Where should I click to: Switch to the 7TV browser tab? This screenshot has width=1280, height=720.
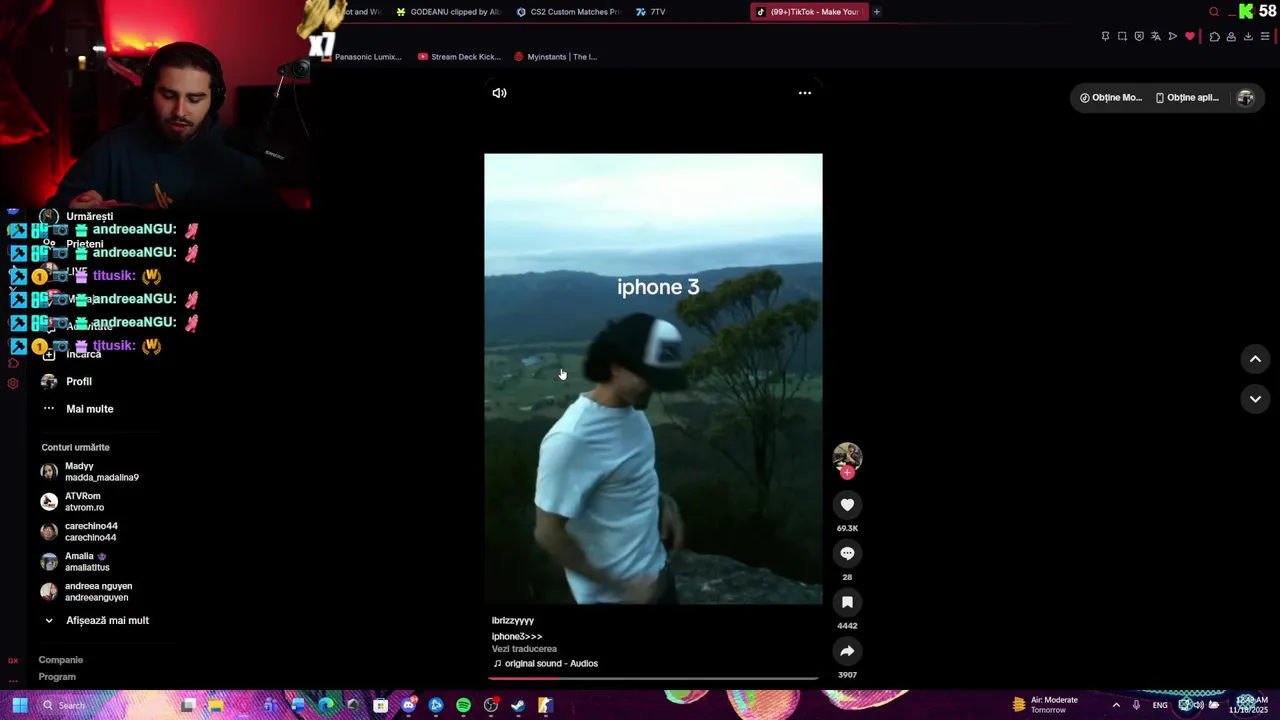(x=651, y=12)
